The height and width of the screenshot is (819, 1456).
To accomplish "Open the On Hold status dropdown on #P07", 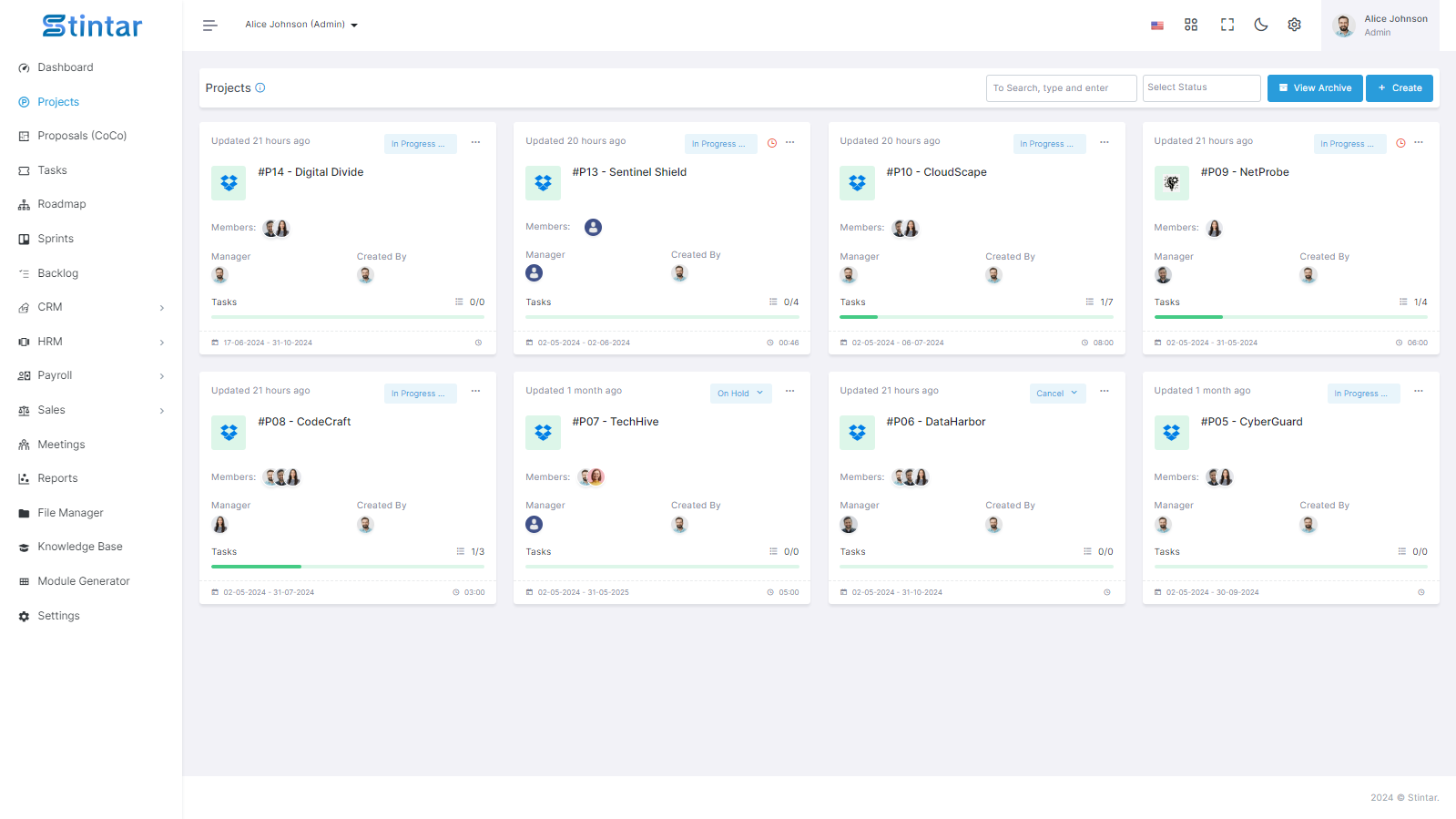I will click(x=740, y=394).
